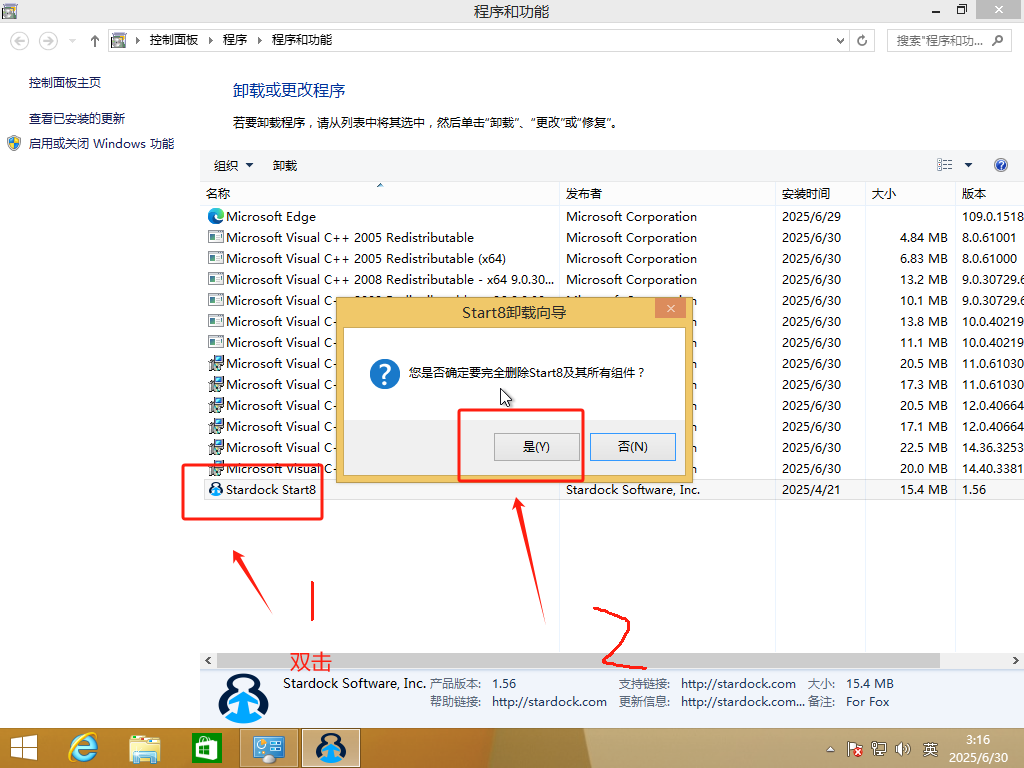Image resolution: width=1024 pixels, height=768 pixels.
Task: Open the 组织 dropdown menu
Action: coord(233,166)
